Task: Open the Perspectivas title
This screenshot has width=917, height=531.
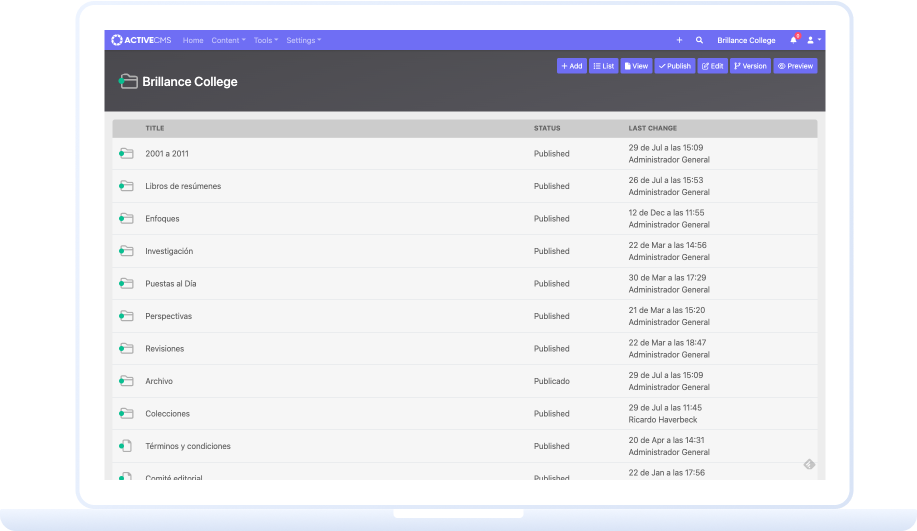Action: pos(168,316)
